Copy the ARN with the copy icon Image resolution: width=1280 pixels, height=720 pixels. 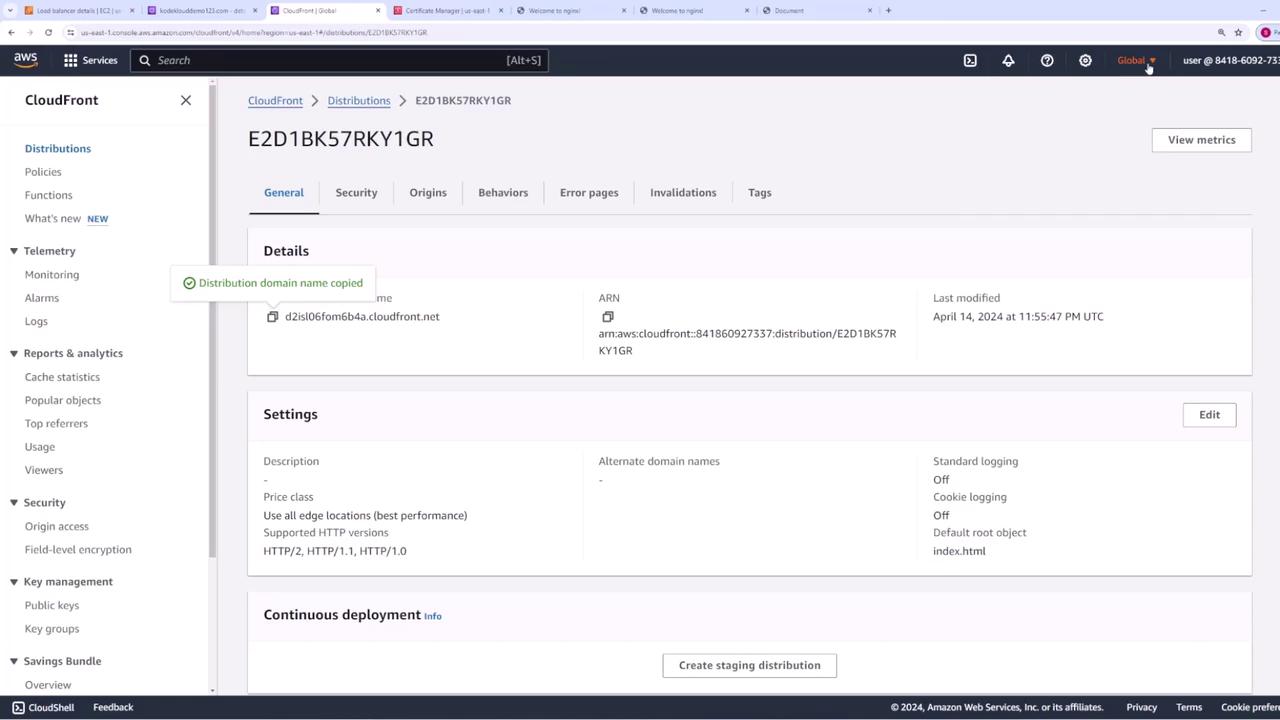[x=607, y=317]
